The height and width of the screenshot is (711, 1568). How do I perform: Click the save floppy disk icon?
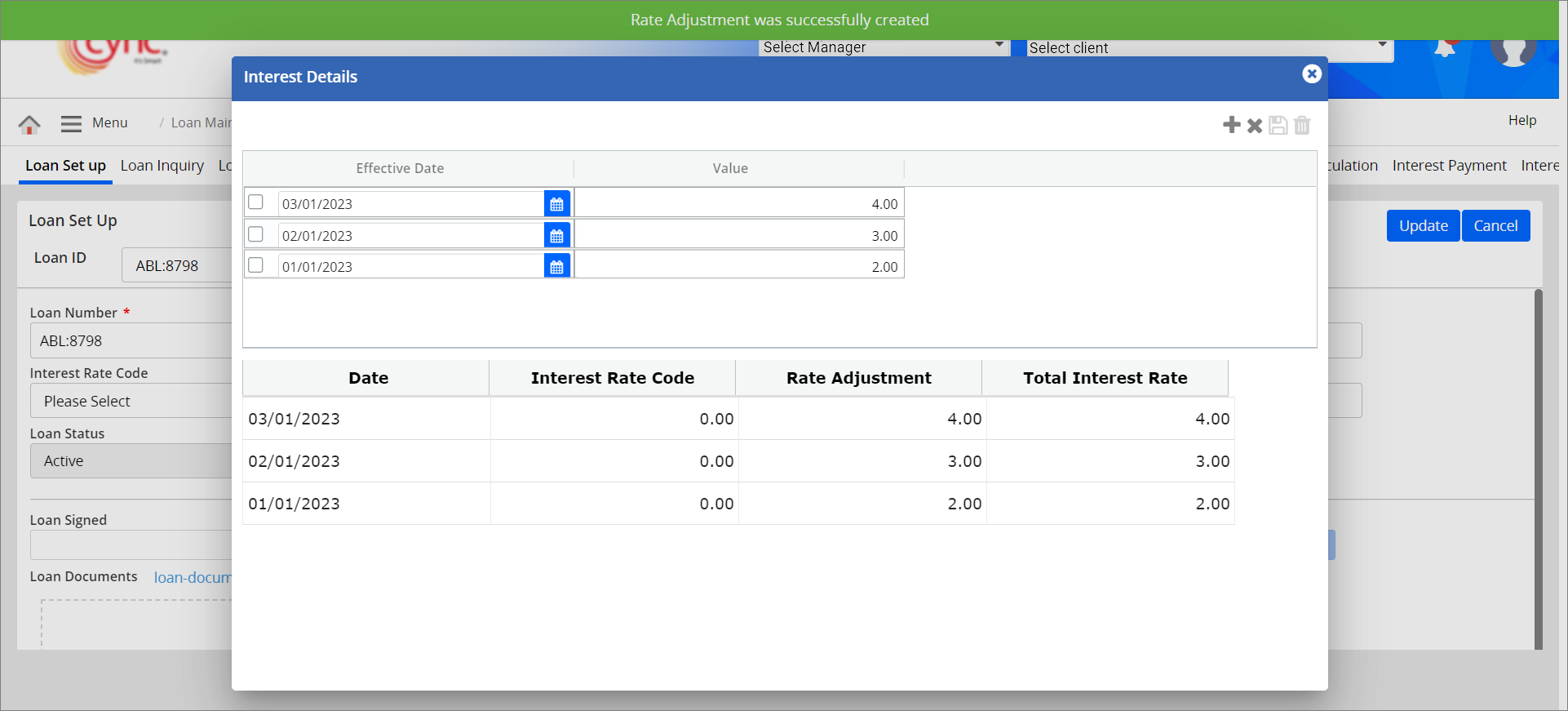[x=1278, y=126]
